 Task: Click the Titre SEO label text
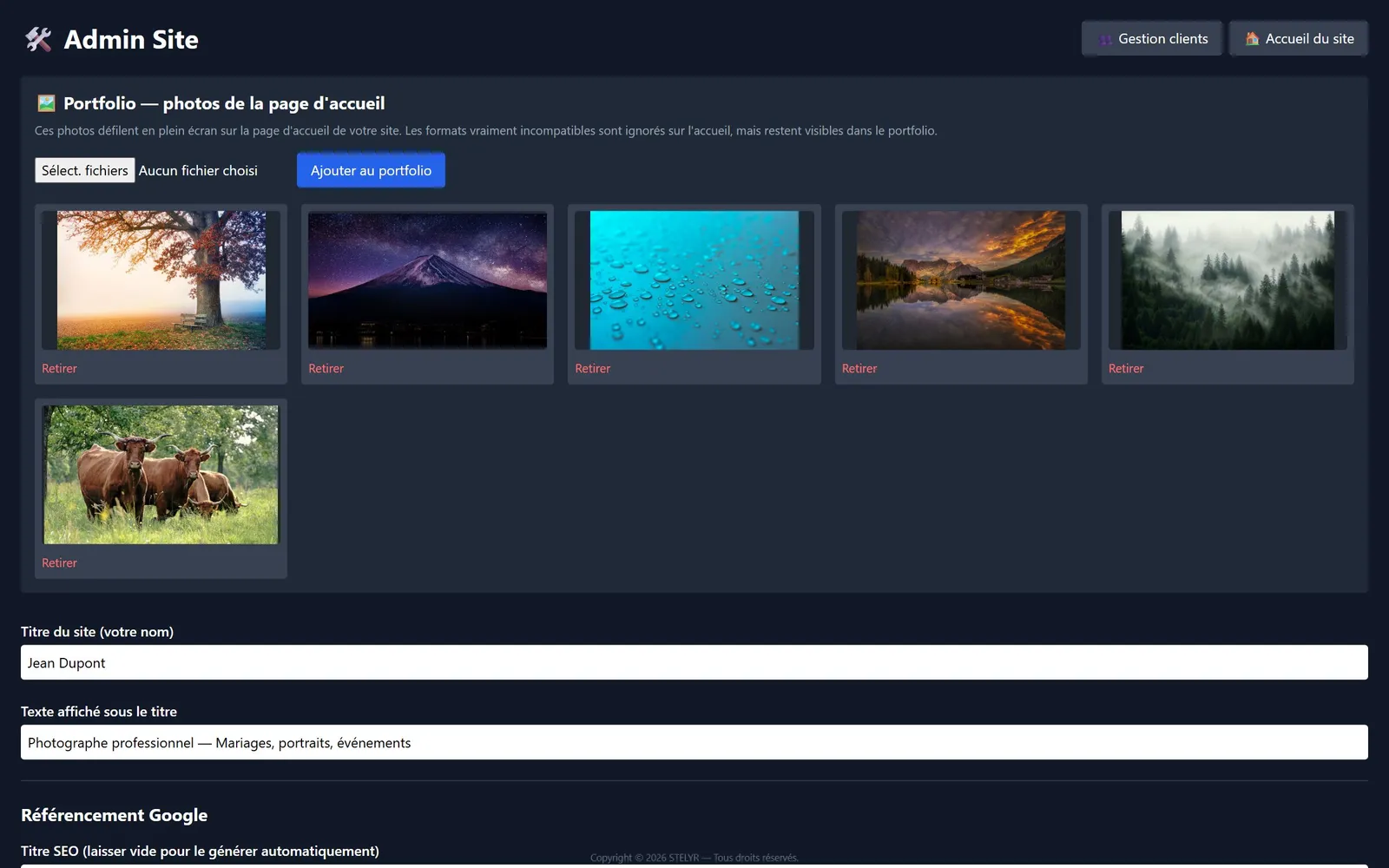pos(200,851)
